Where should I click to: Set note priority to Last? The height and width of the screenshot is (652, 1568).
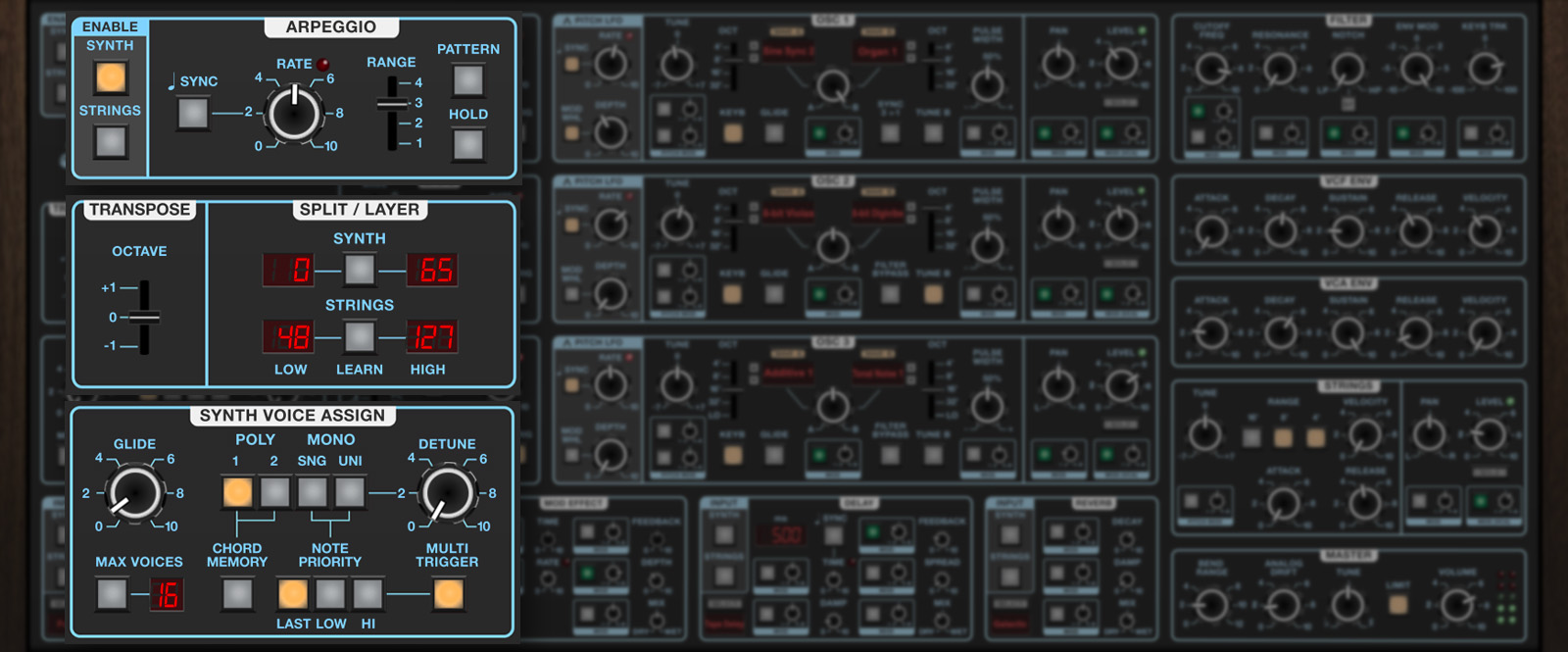(x=292, y=593)
